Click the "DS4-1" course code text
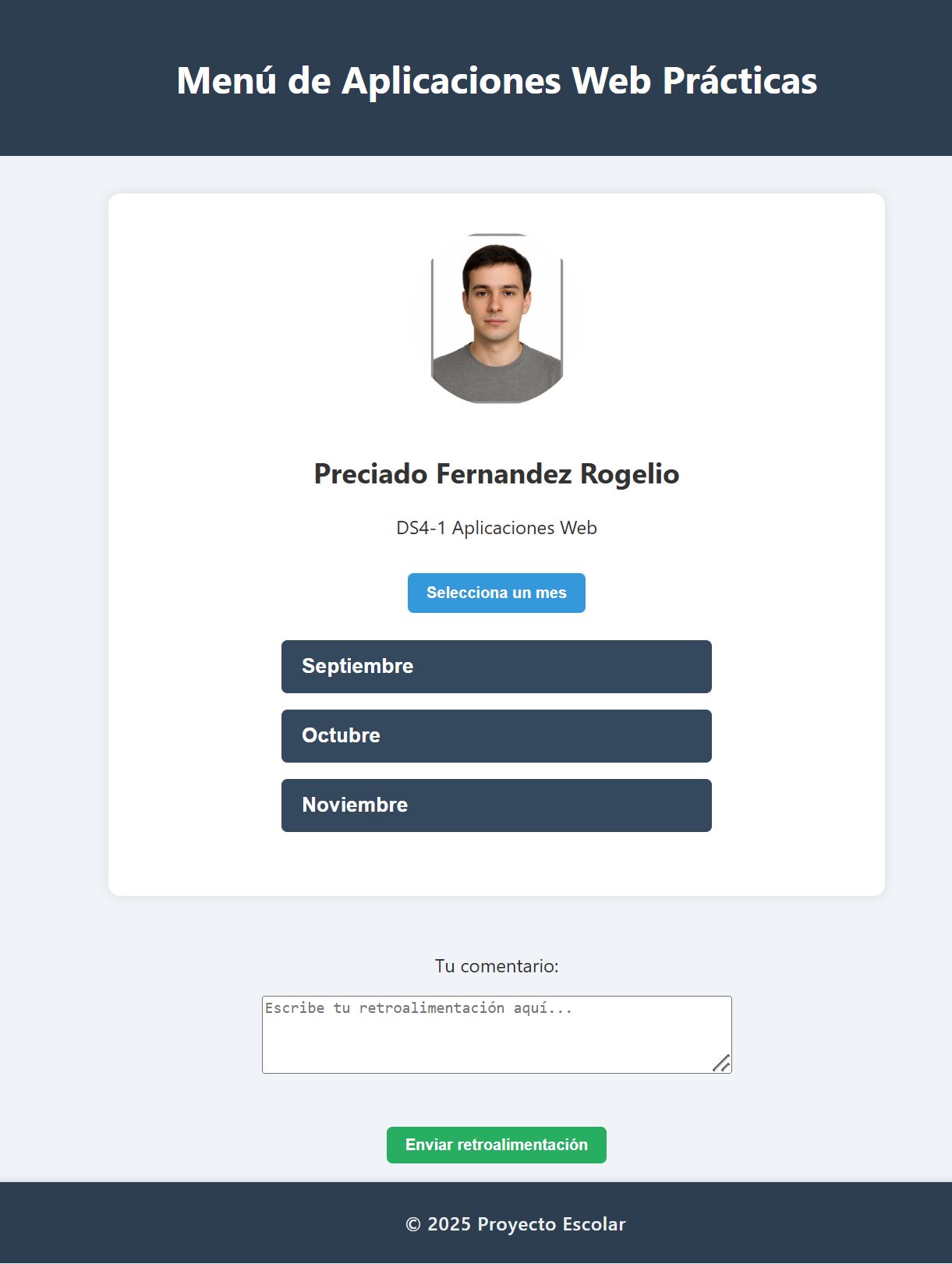 coord(421,528)
